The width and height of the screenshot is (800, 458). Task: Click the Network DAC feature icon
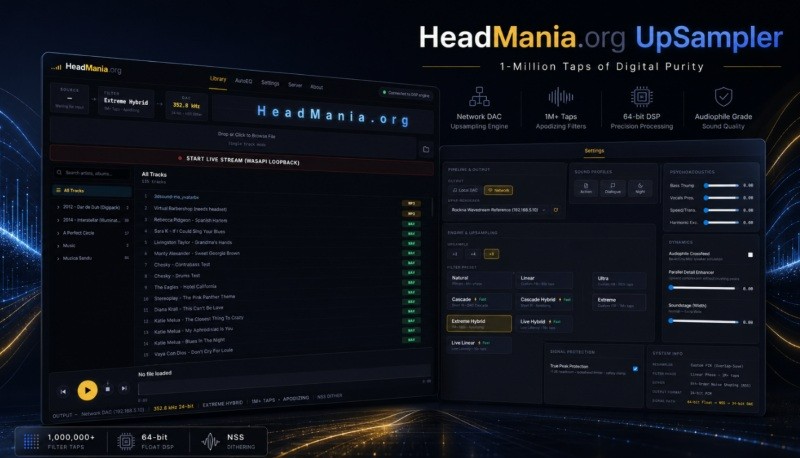pyautogui.click(x=479, y=96)
